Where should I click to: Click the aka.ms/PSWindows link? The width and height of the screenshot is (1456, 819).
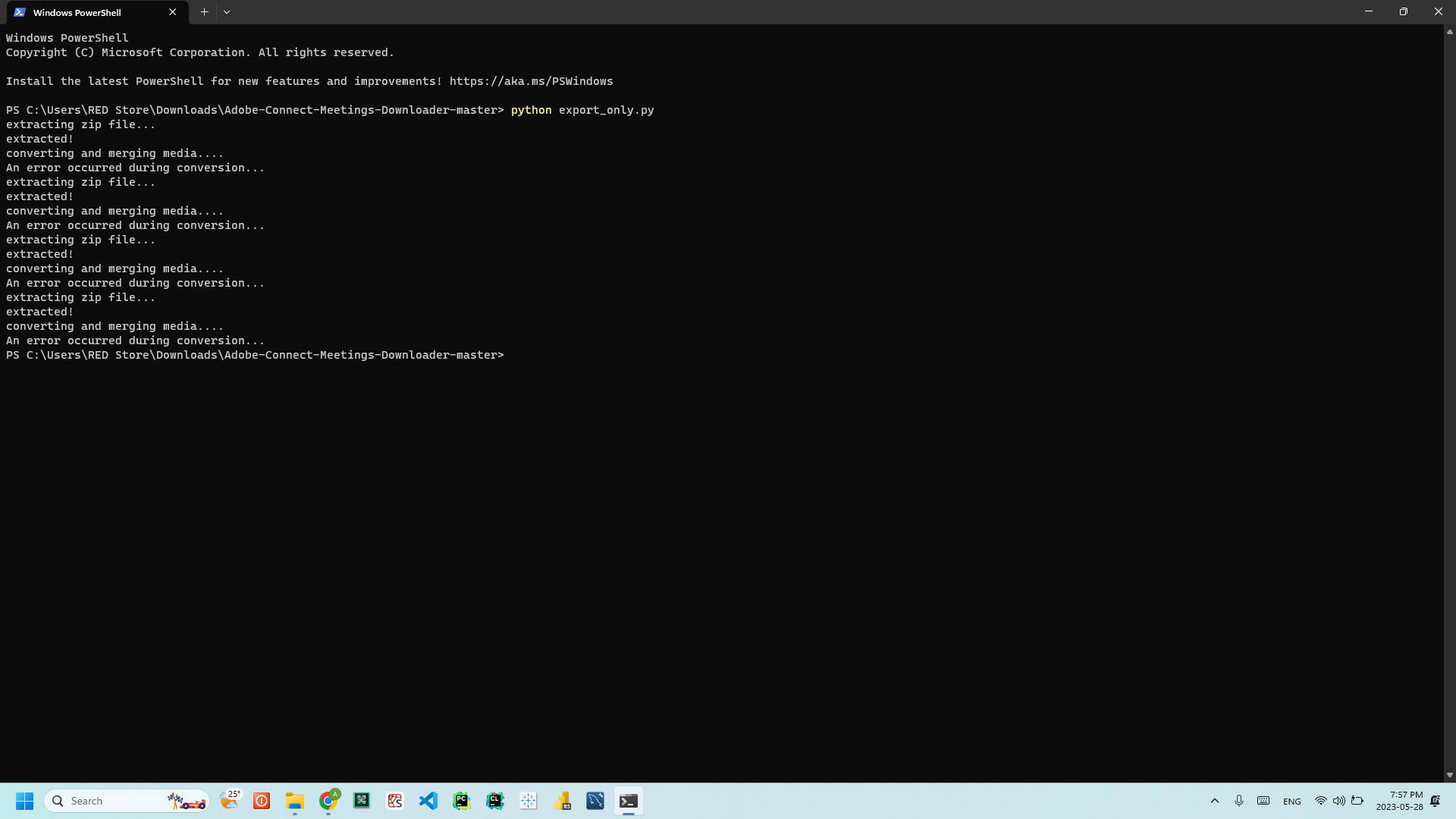coord(530,81)
